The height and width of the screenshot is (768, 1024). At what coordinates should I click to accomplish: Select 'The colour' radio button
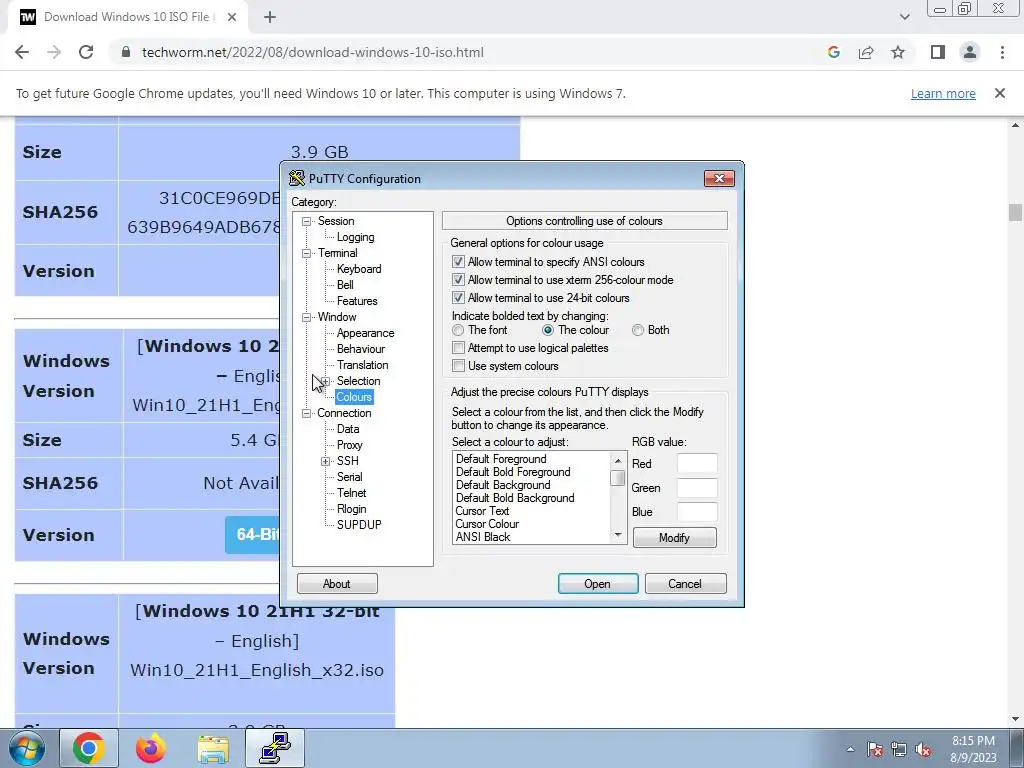pos(548,330)
